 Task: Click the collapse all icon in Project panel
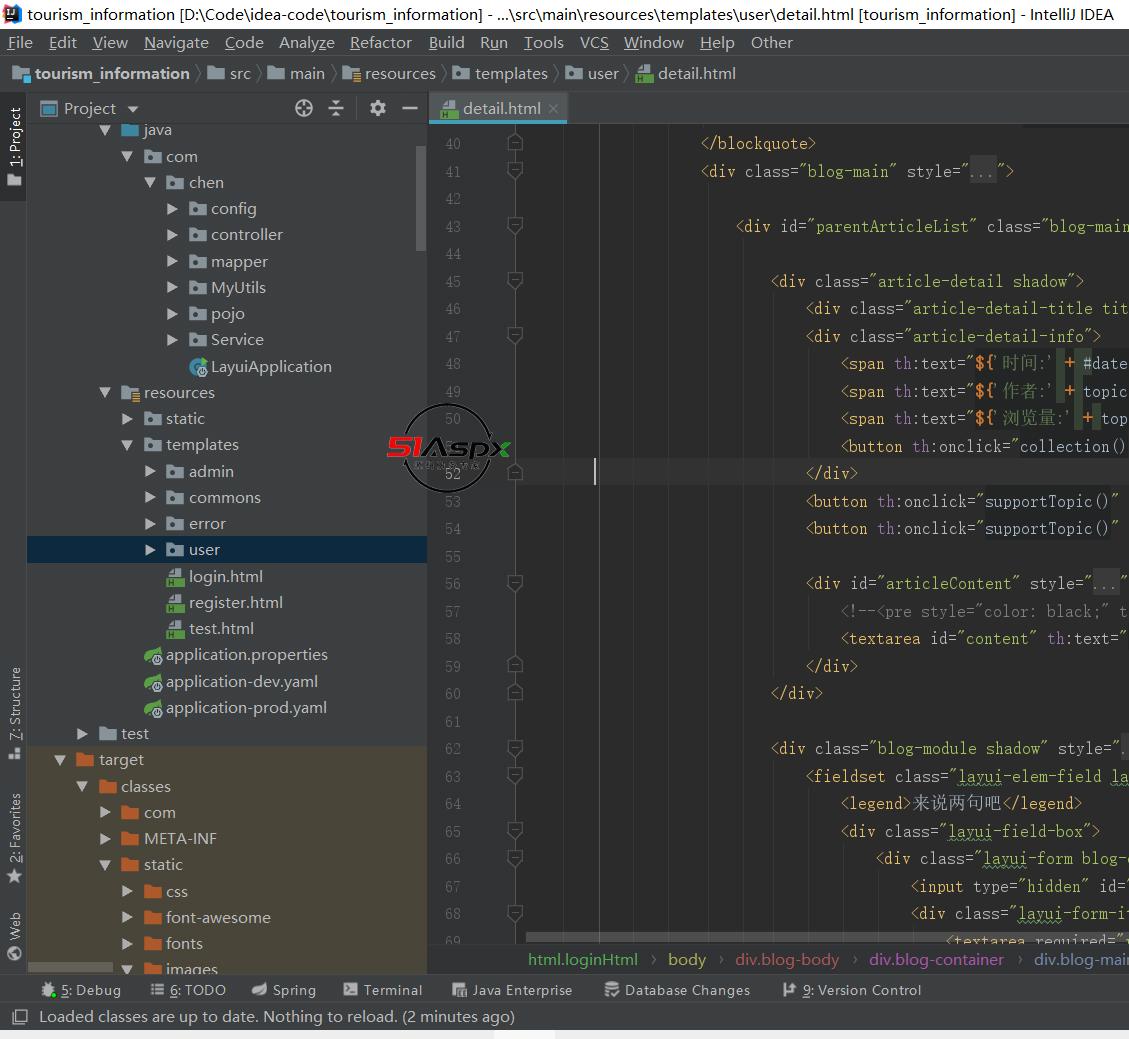(x=336, y=108)
